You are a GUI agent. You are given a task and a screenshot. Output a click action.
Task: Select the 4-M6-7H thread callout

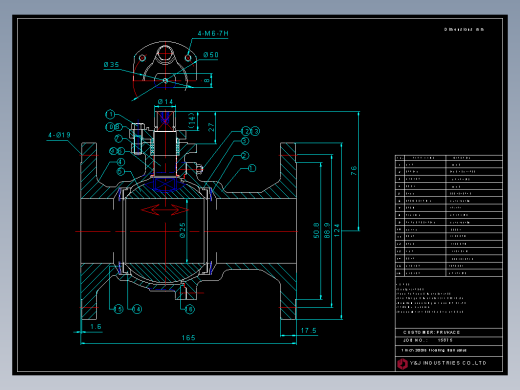click(213, 33)
